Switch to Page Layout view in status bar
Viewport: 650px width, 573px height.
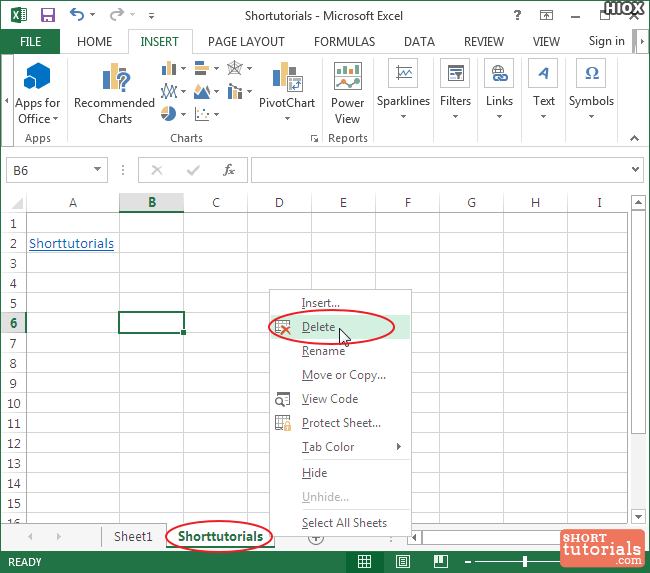tap(403, 561)
